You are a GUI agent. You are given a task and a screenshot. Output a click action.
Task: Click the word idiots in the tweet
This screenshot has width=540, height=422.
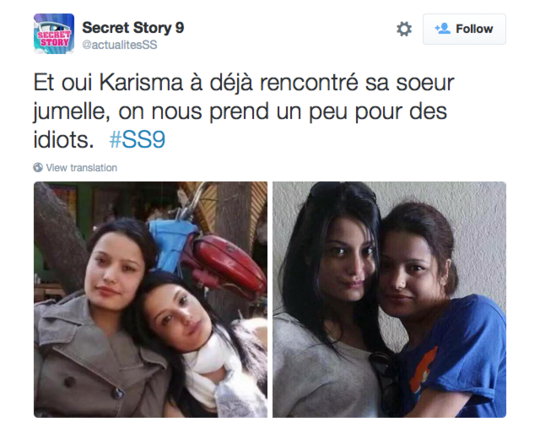point(64,140)
